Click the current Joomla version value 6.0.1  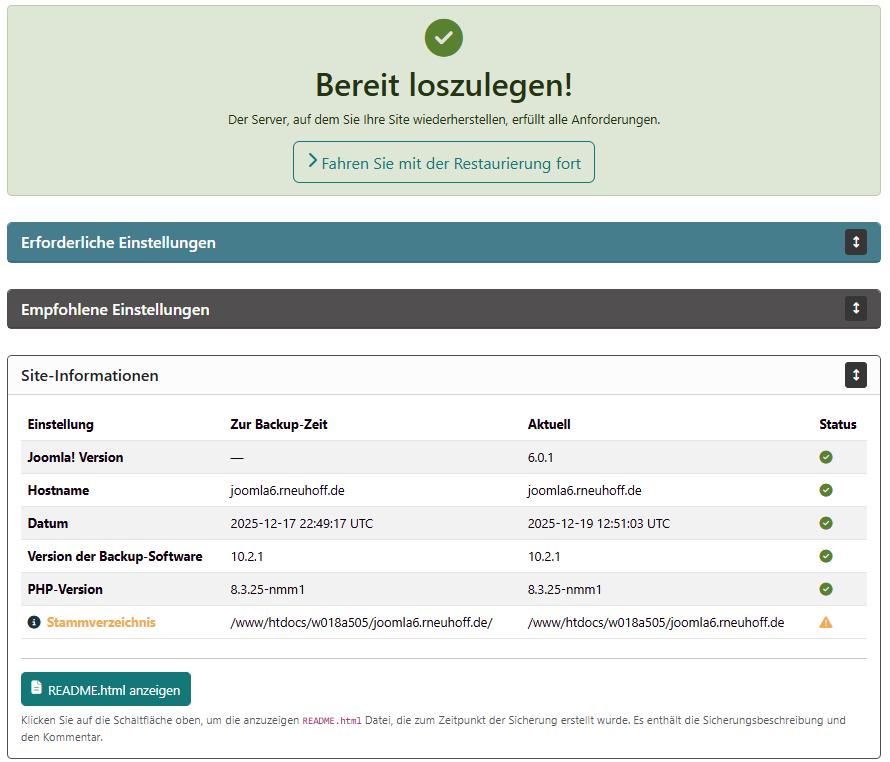540,457
